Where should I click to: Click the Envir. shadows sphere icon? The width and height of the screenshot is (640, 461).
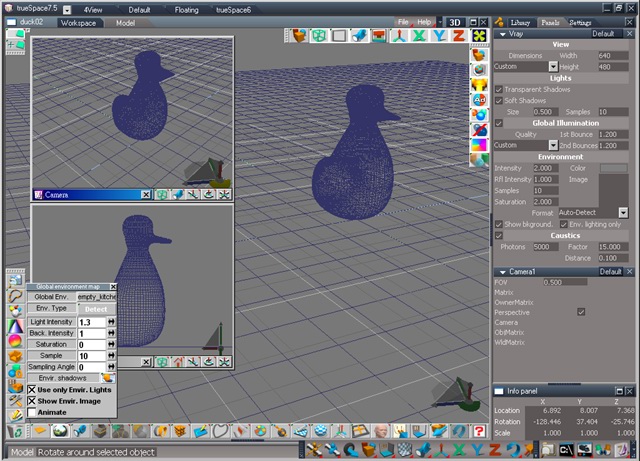pyautogui.click(x=108, y=378)
